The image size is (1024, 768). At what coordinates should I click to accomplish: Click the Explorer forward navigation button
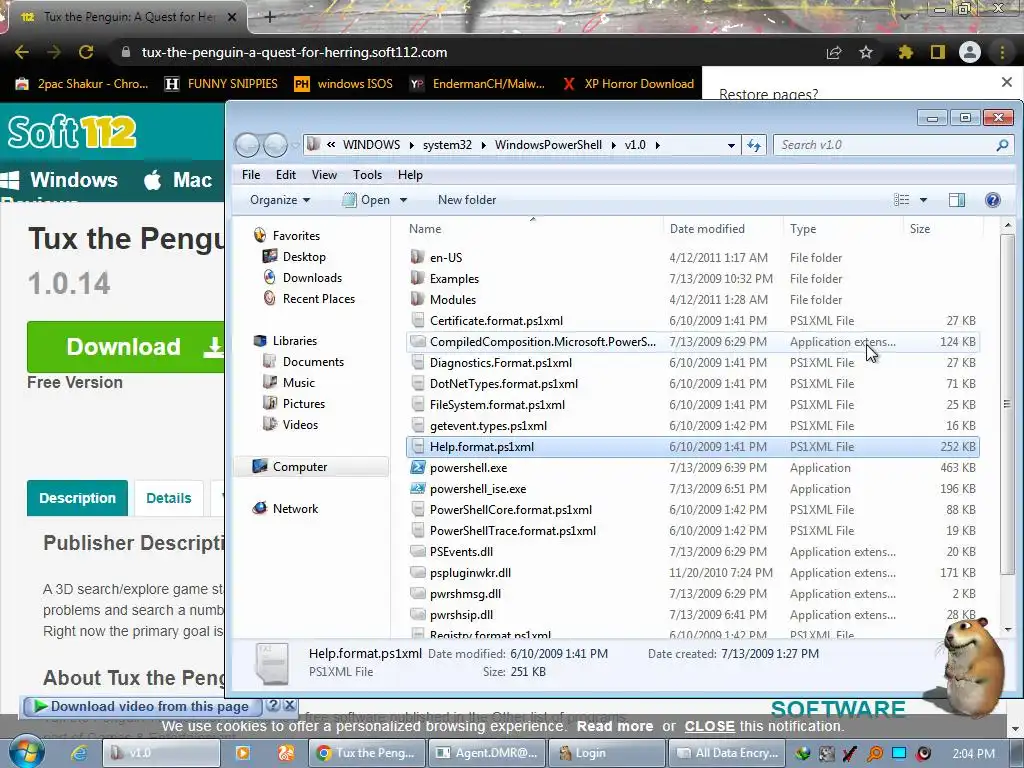point(275,145)
